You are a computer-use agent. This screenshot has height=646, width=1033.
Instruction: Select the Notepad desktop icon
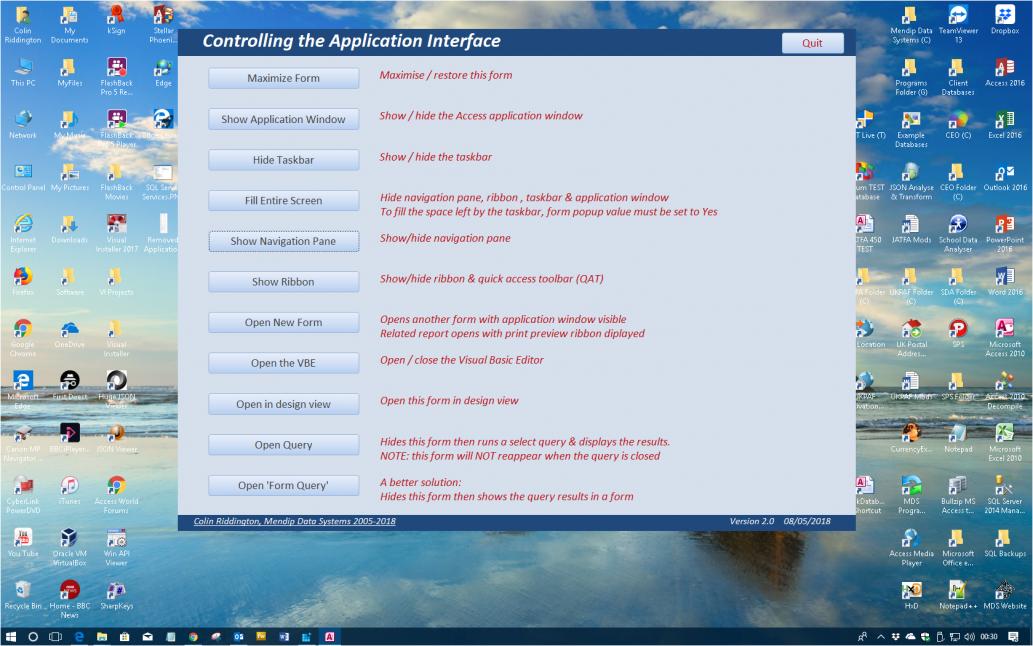coord(958,438)
